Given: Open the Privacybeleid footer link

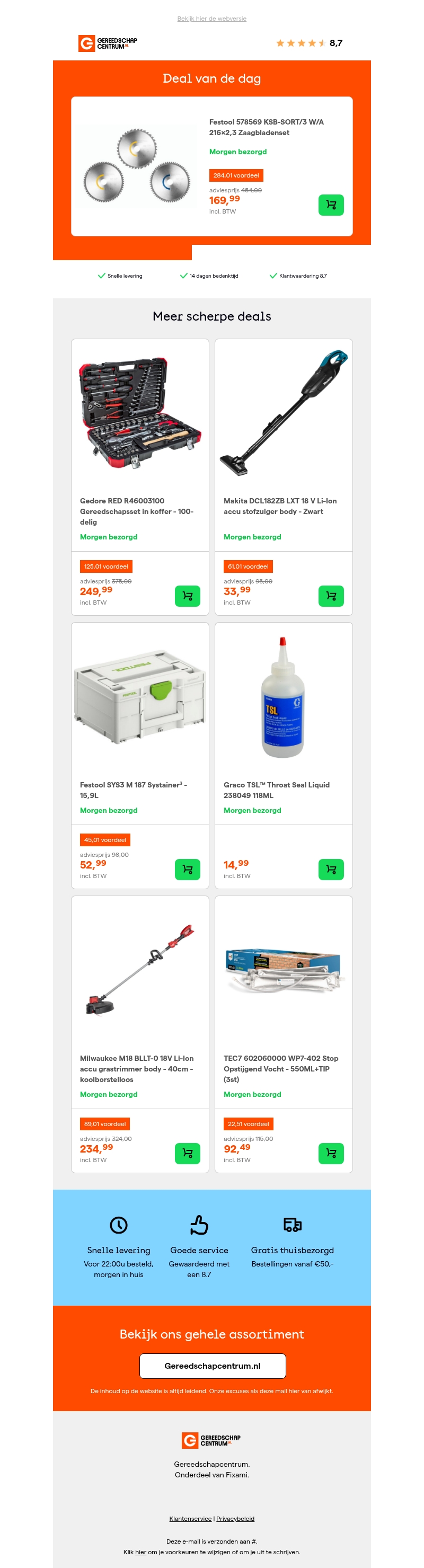Looking at the screenshot, I should click(x=235, y=1519).
